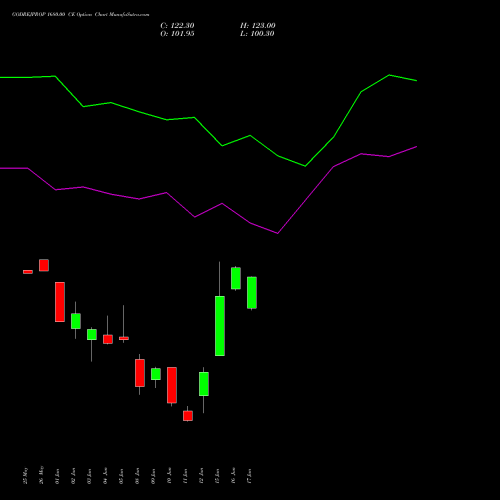500x500 pixels.
Task: Click the open value O: 101.95
Action: tap(177, 34)
